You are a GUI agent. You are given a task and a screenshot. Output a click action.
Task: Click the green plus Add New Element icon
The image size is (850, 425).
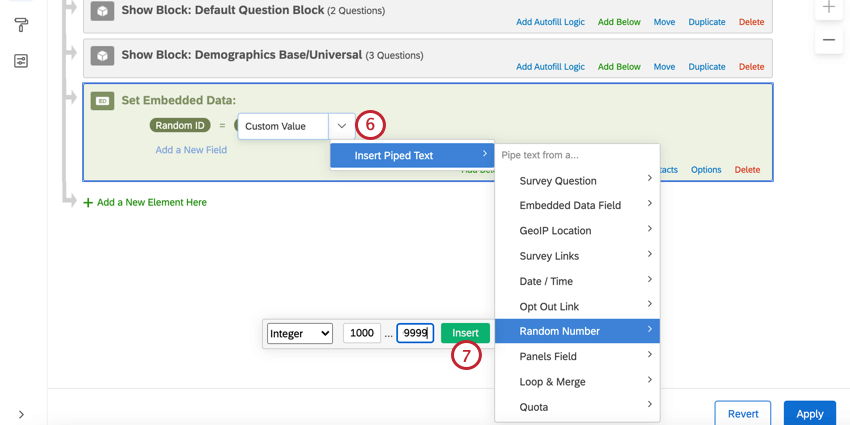(x=88, y=202)
